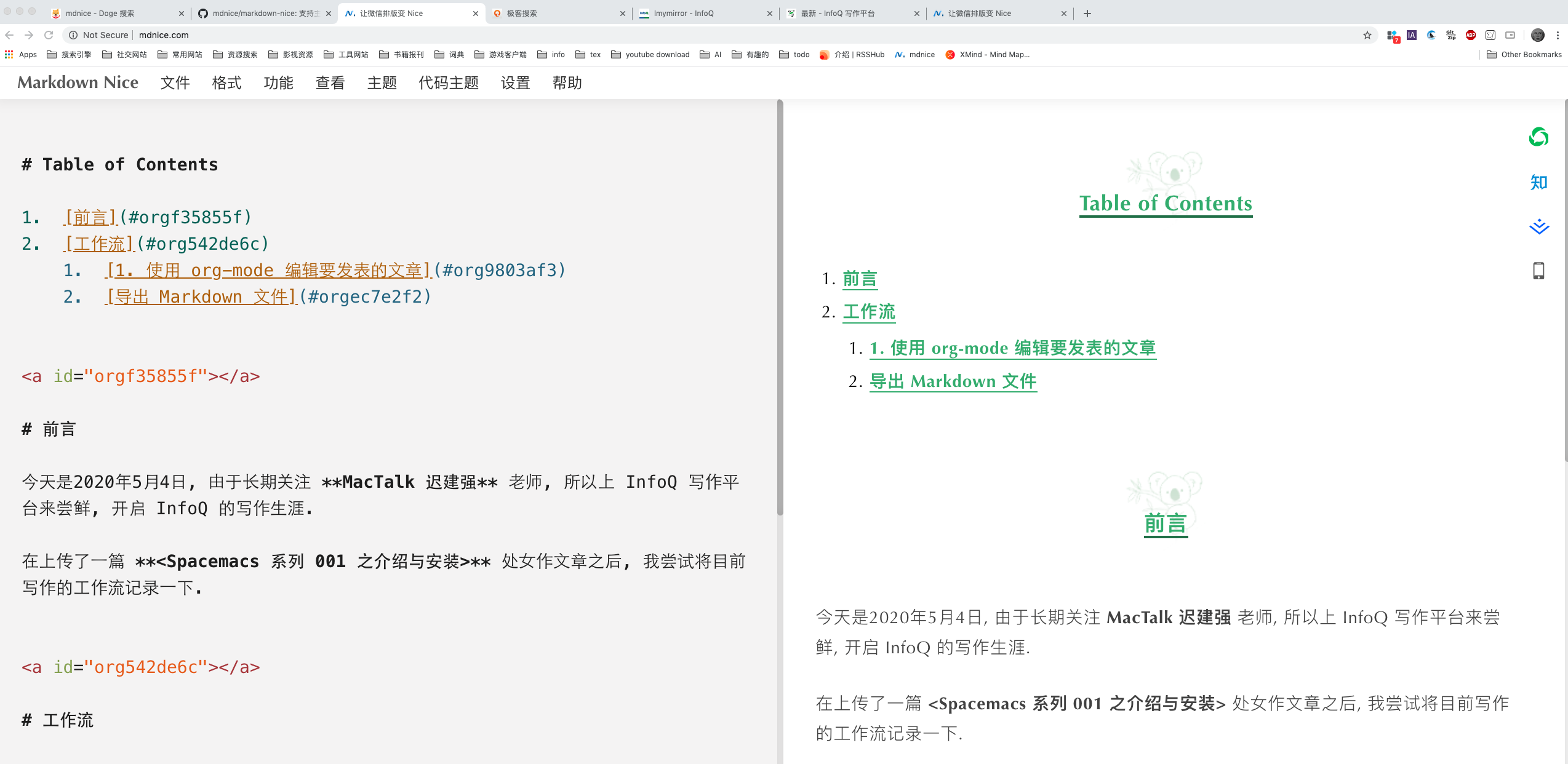
Task: Open the IA extension icon
Action: tap(1412, 35)
